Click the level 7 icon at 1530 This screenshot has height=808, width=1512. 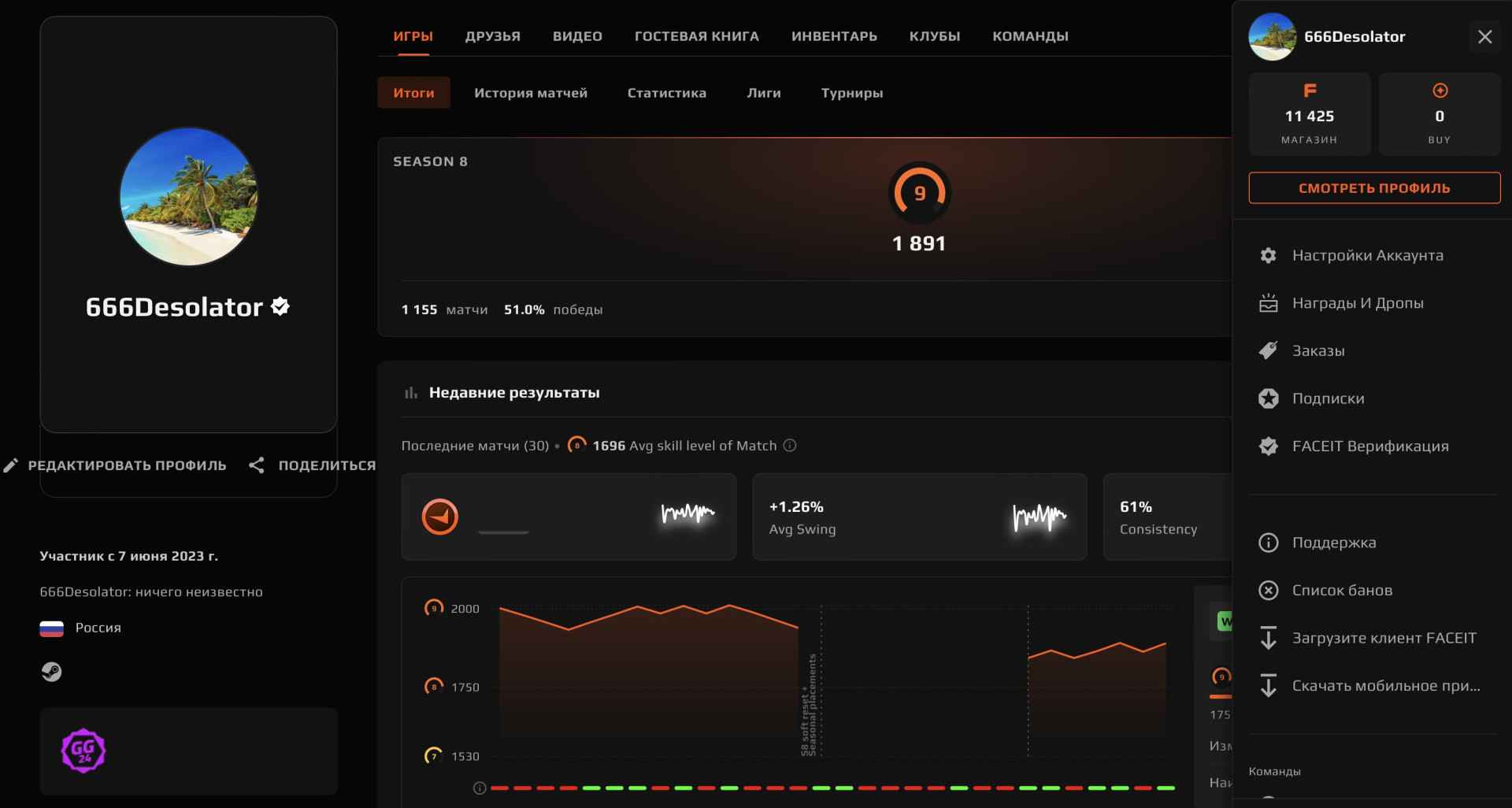click(434, 756)
